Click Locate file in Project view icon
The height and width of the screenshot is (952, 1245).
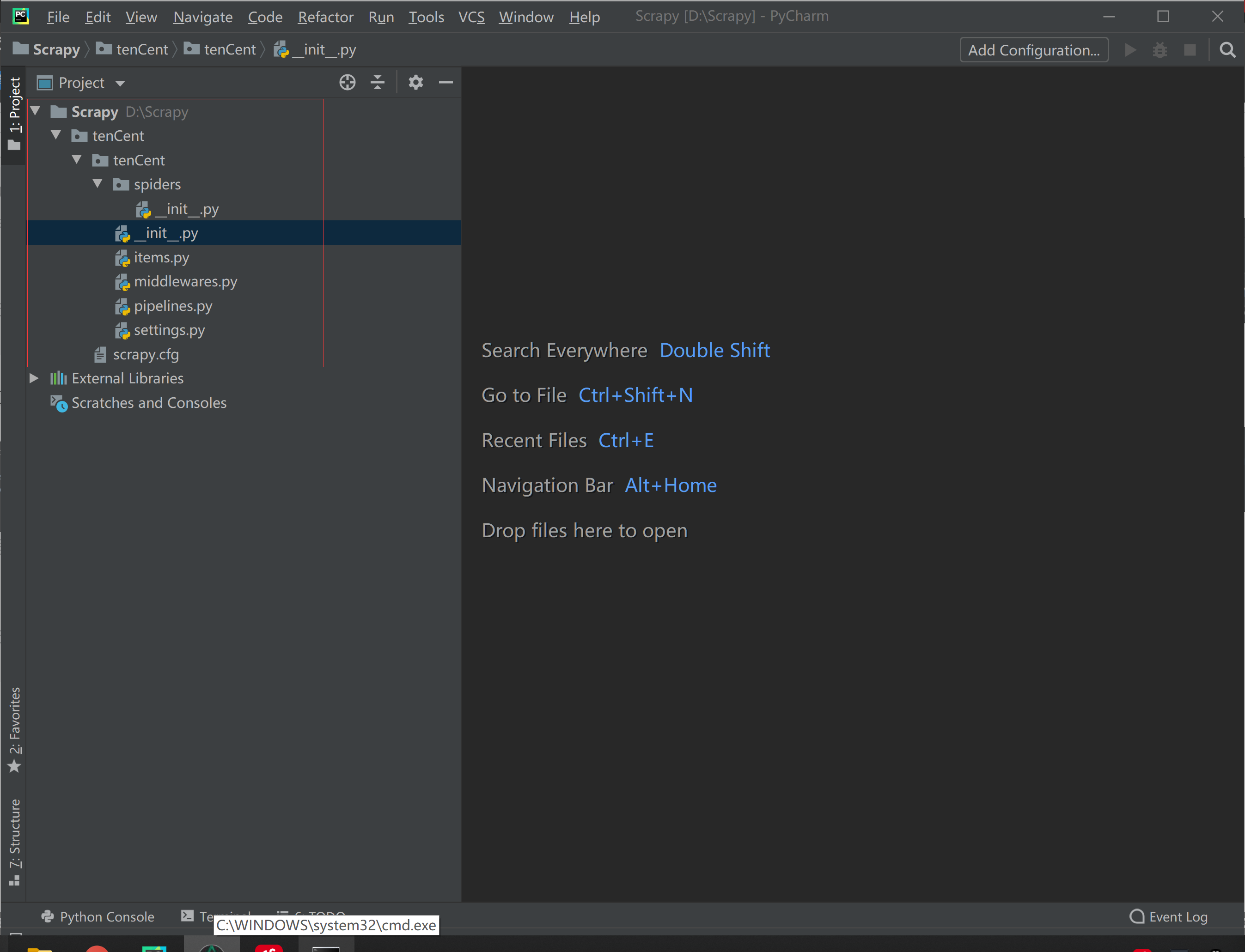(347, 82)
